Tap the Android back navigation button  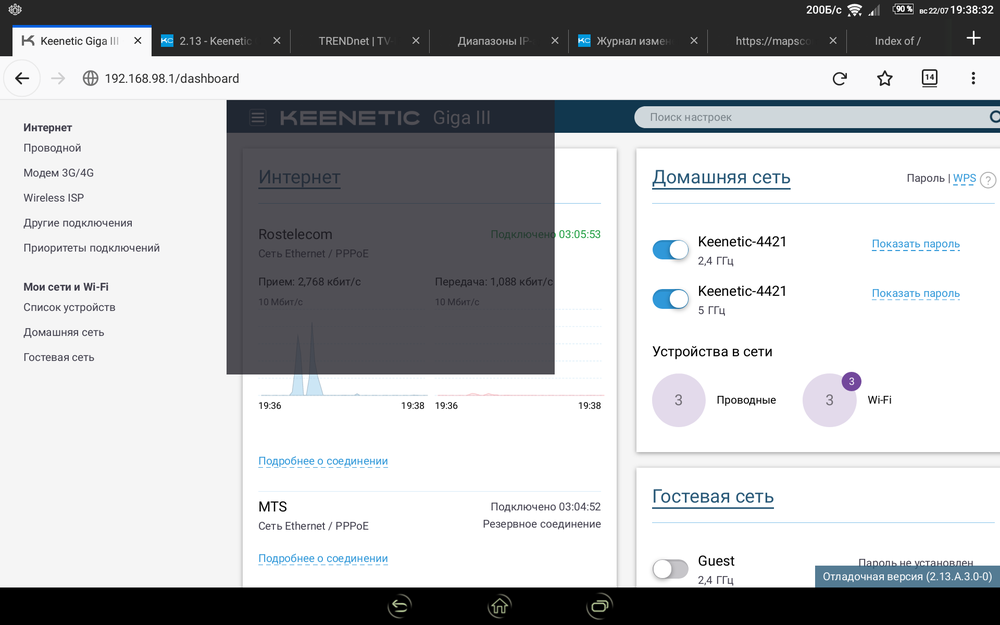pos(400,606)
